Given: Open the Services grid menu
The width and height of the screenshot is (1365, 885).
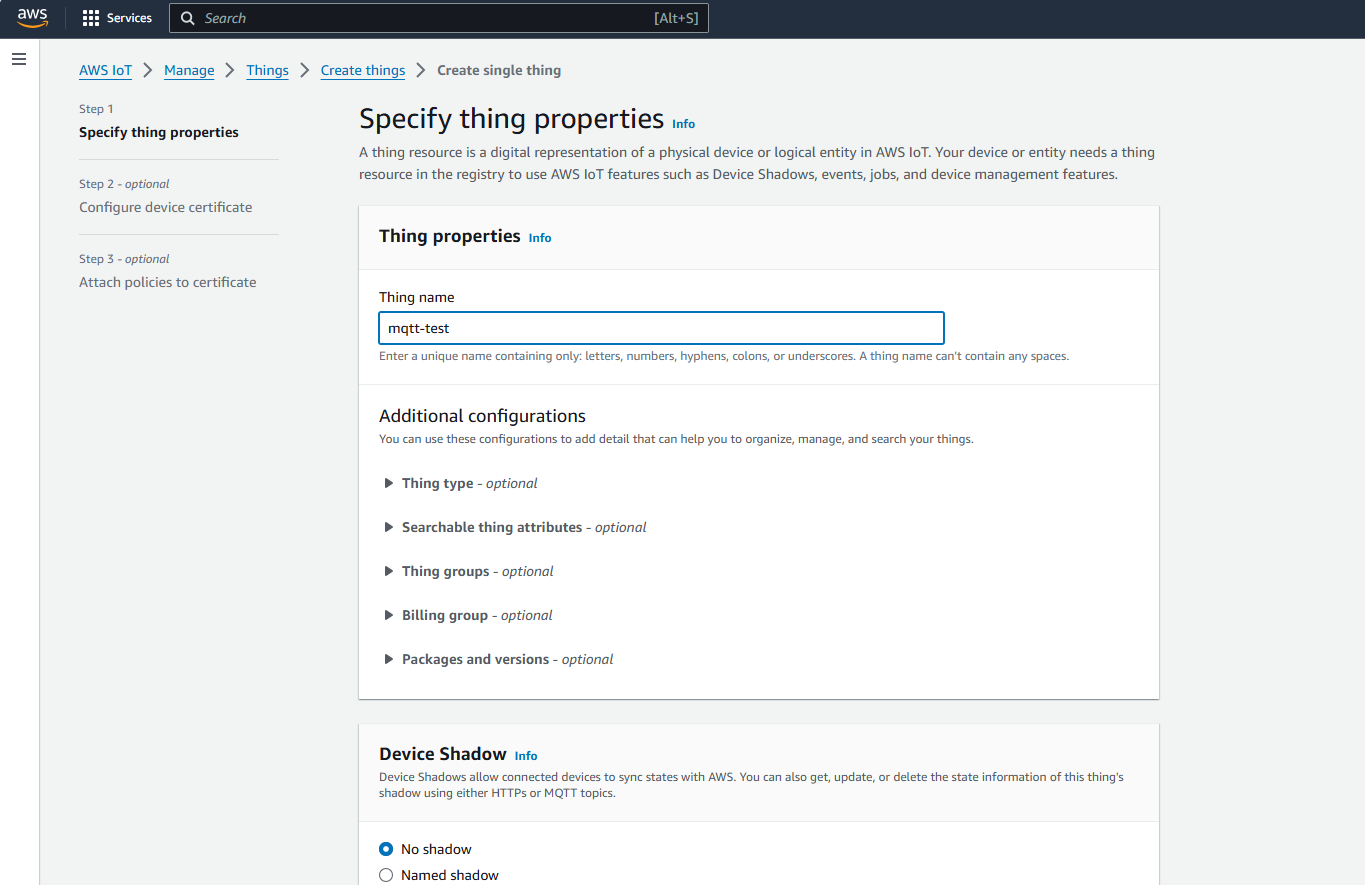Looking at the screenshot, I should pyautogui.click(x=91, y=18).
